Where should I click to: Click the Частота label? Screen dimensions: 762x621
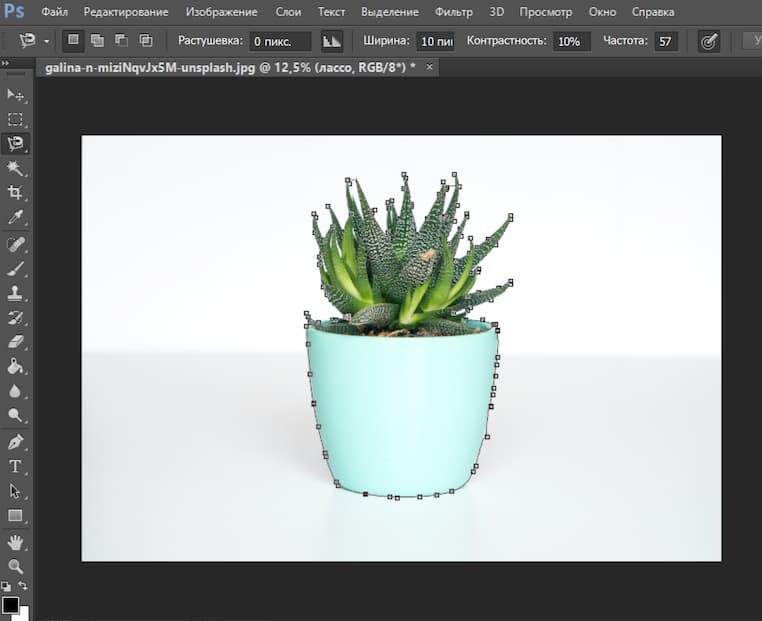point(625,41)
